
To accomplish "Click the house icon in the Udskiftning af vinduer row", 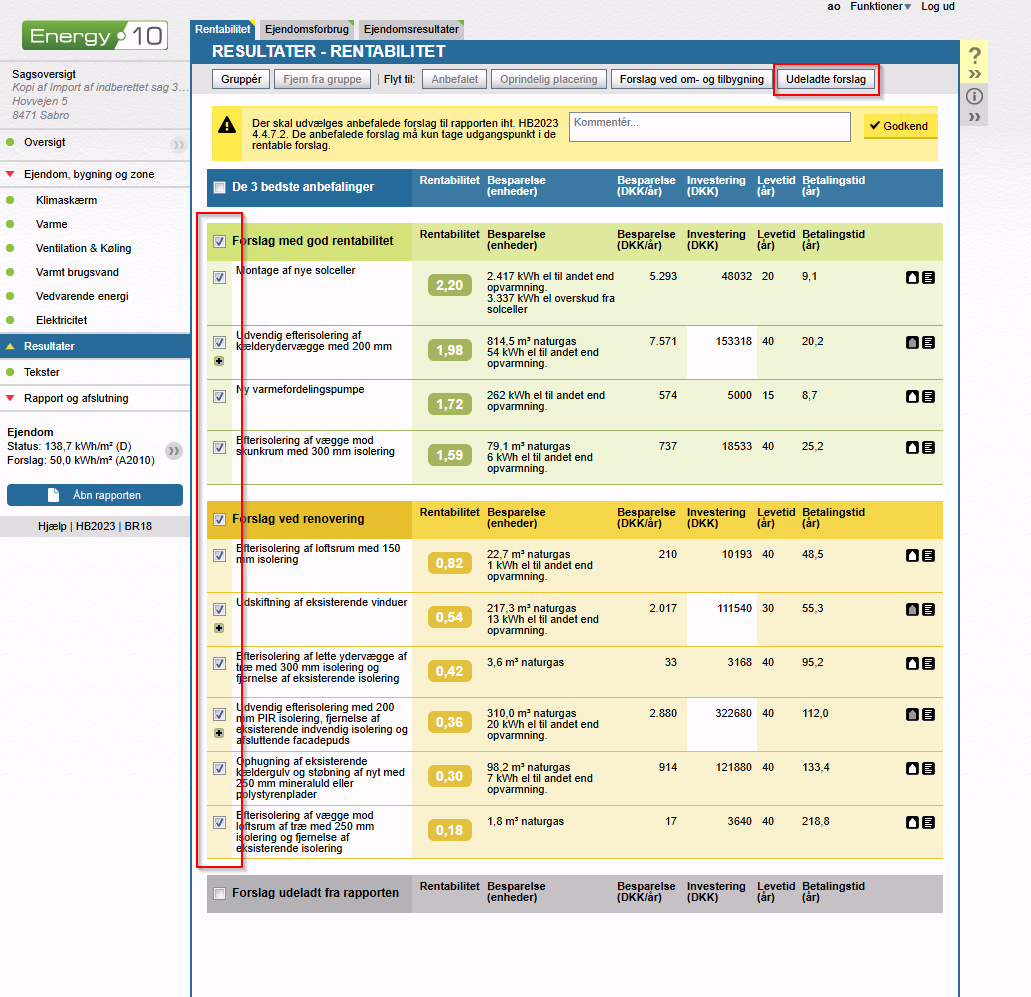I will pos(912,609).
